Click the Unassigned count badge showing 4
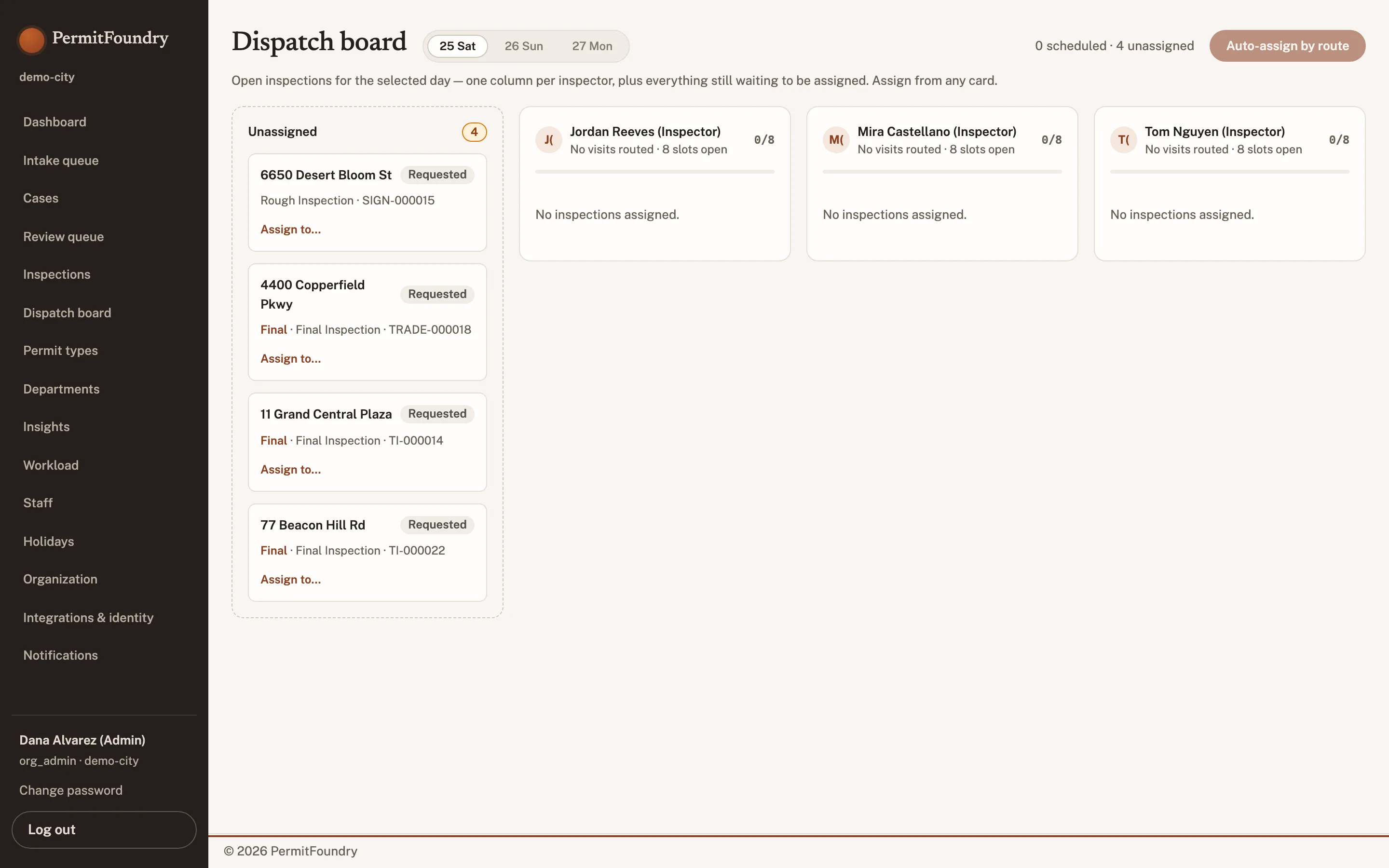1389x868 pixels. 474,132
